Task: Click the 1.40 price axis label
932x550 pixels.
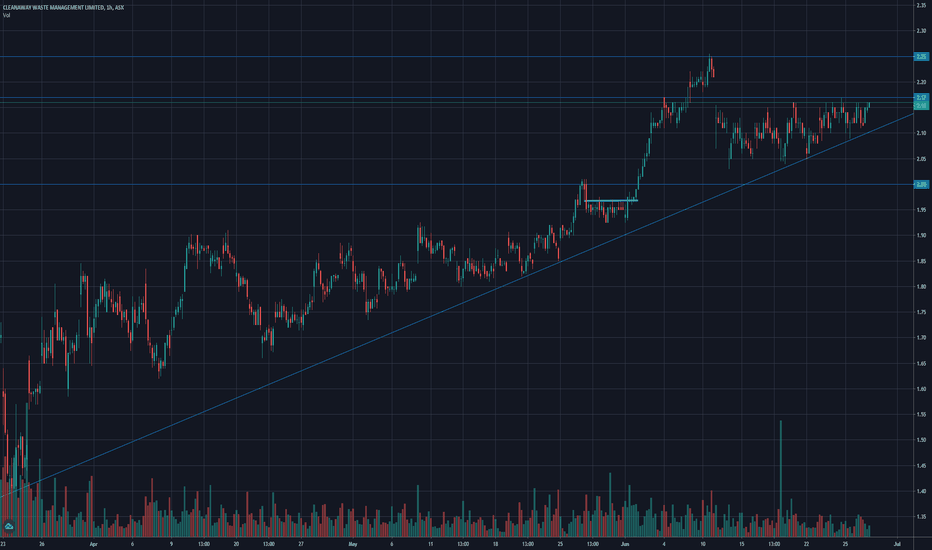Action: (921, 491)
